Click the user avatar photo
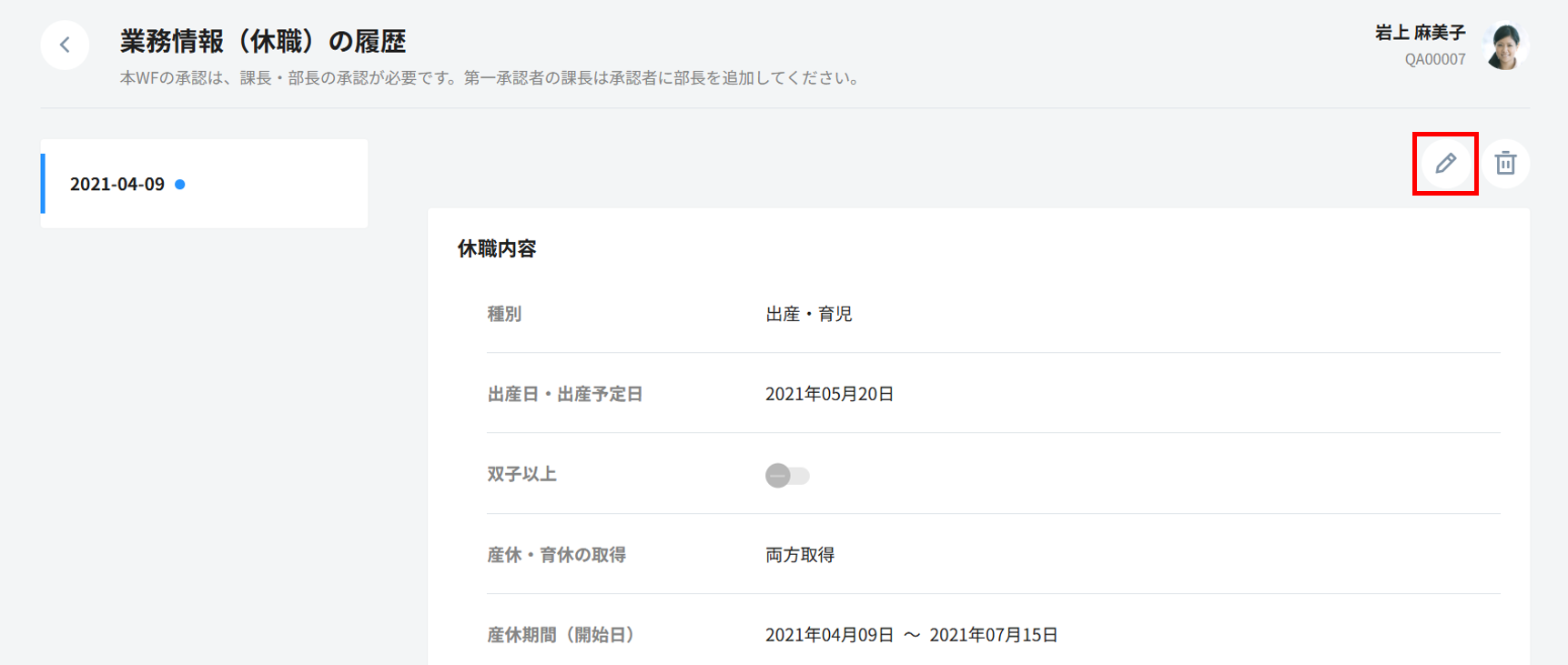Viewport: 1568px width, 665px height. pos(1504,45)
